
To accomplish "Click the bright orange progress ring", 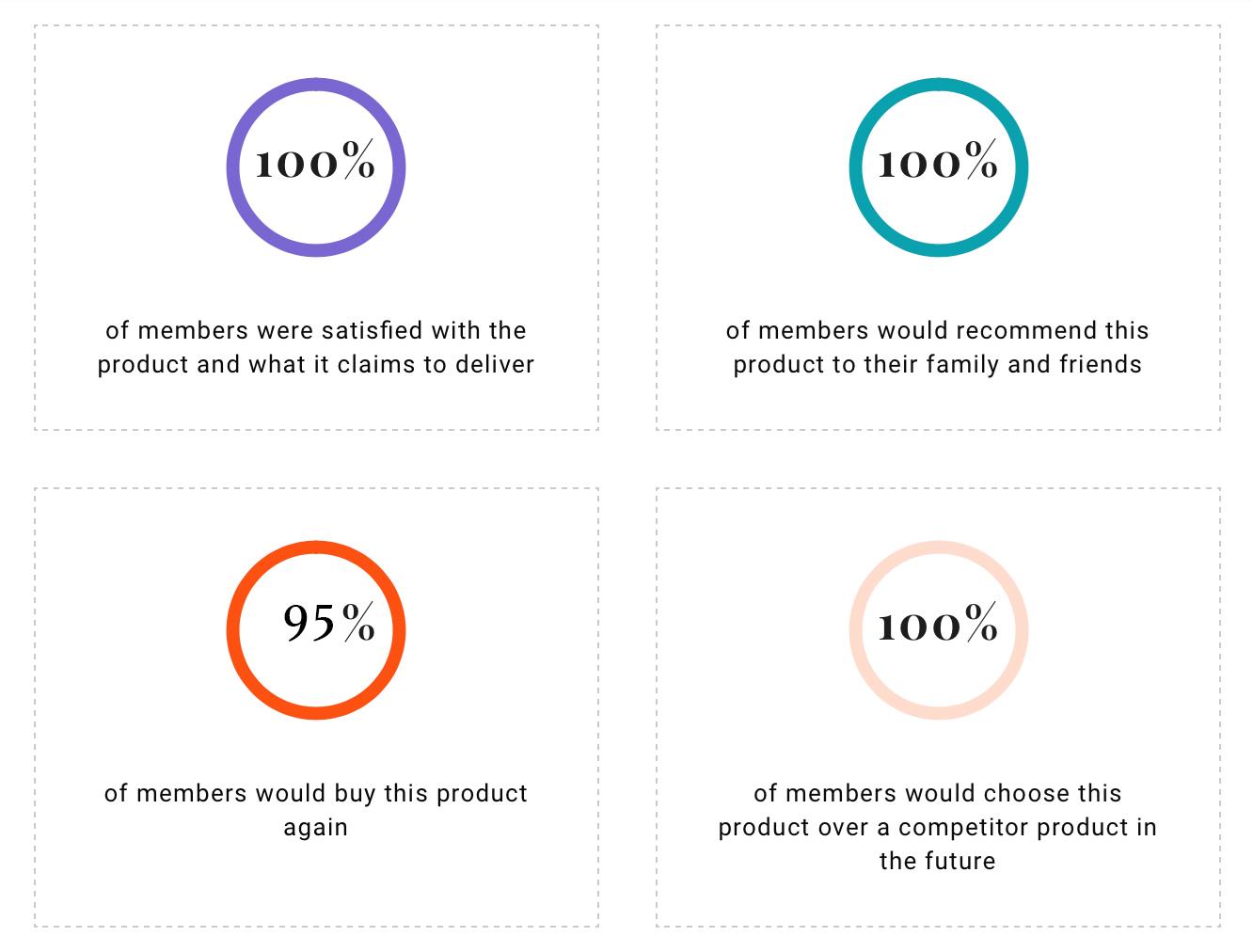I will point(233,630).
